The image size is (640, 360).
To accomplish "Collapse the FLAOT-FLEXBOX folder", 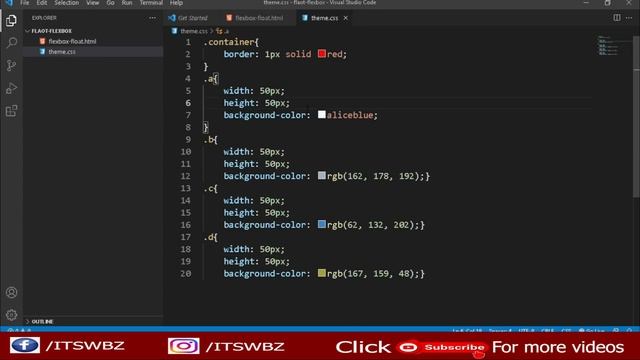I will [51, 31].
